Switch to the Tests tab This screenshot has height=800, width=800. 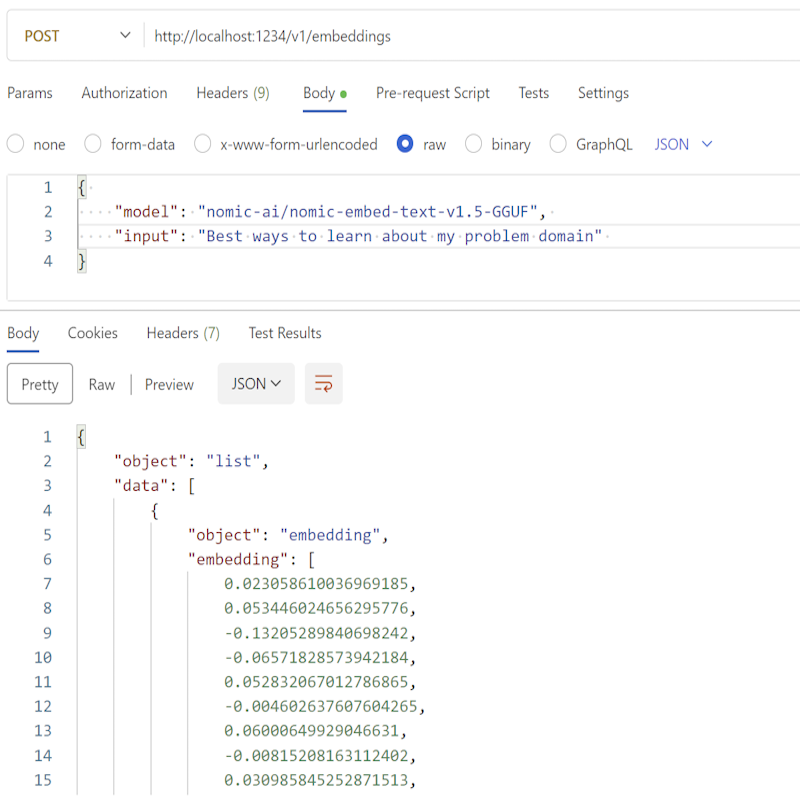(533, 93)
